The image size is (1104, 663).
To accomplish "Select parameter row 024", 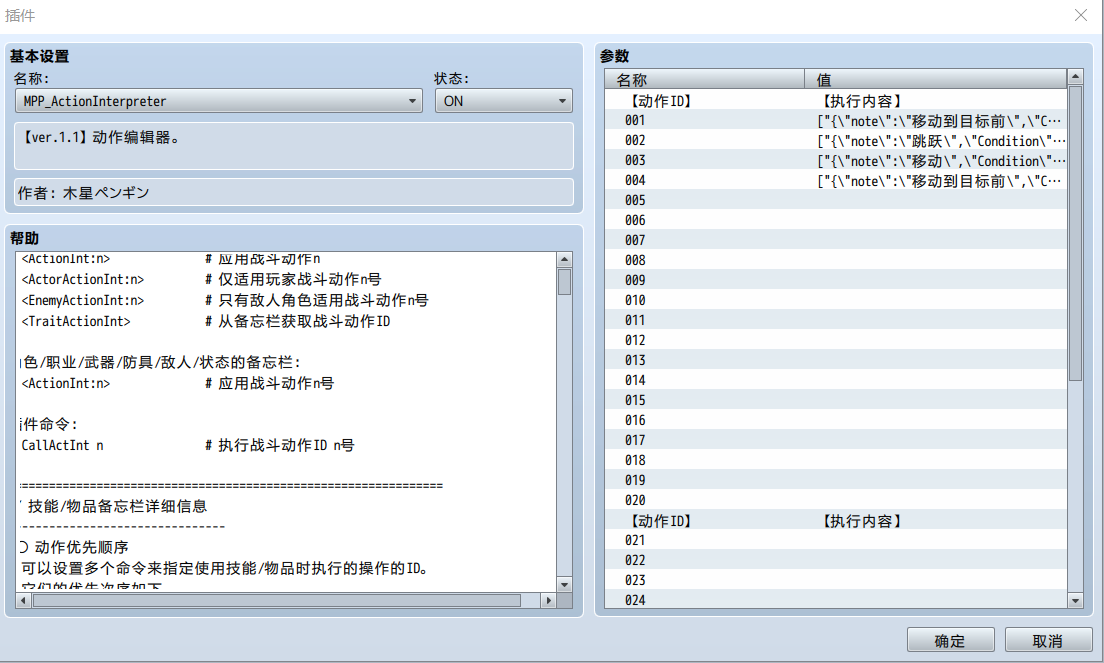I will 836,600.
